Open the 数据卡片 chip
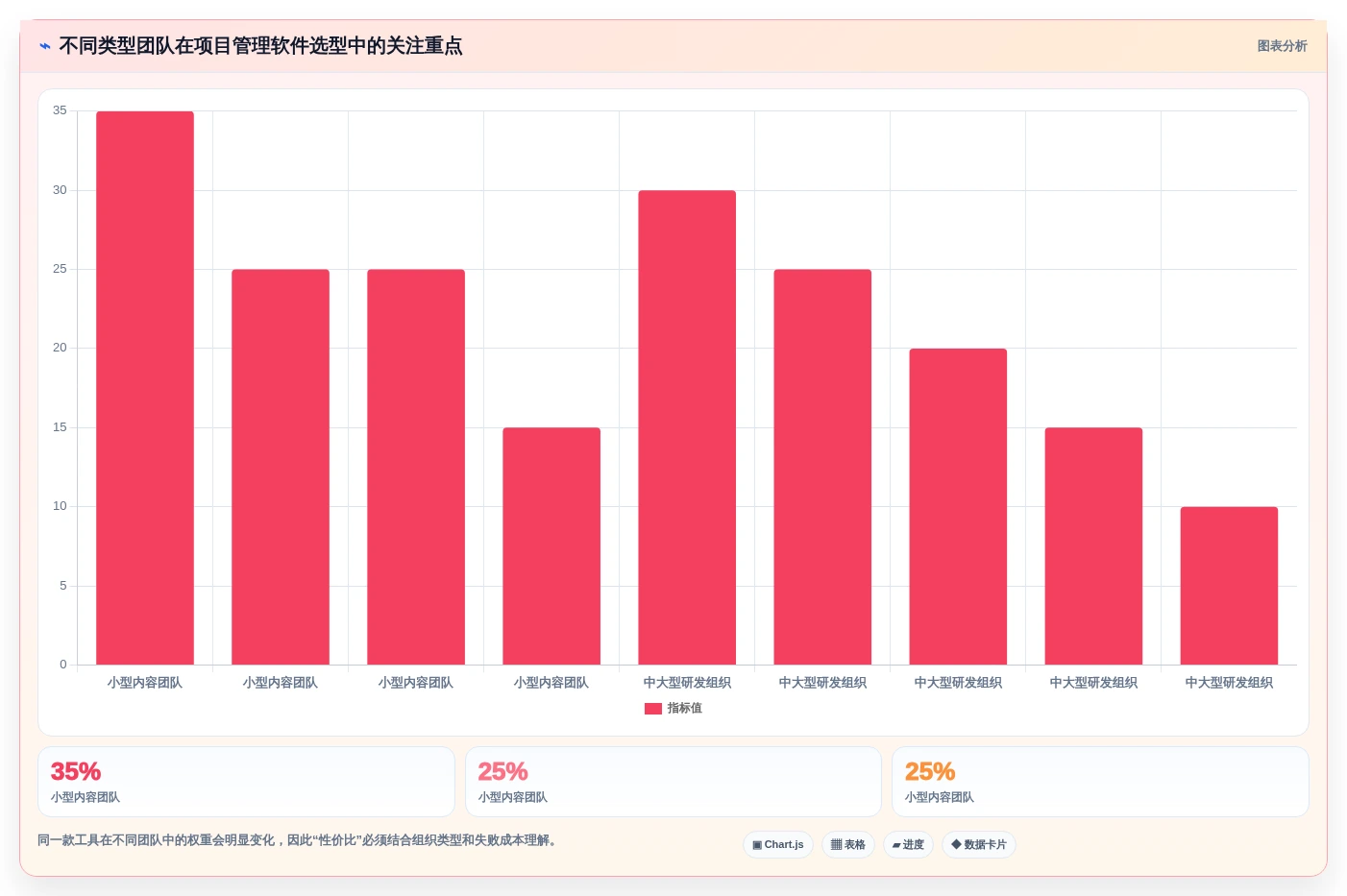This screenshot has width=1347, height=896. point(979,845)
